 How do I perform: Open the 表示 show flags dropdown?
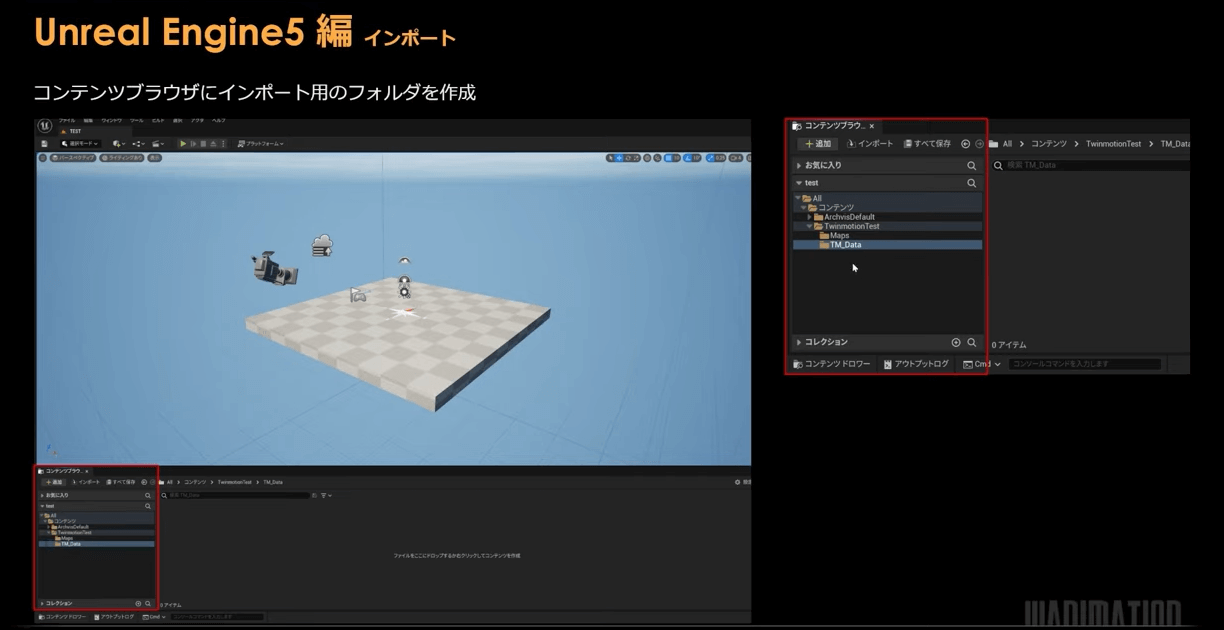[155, 158]
